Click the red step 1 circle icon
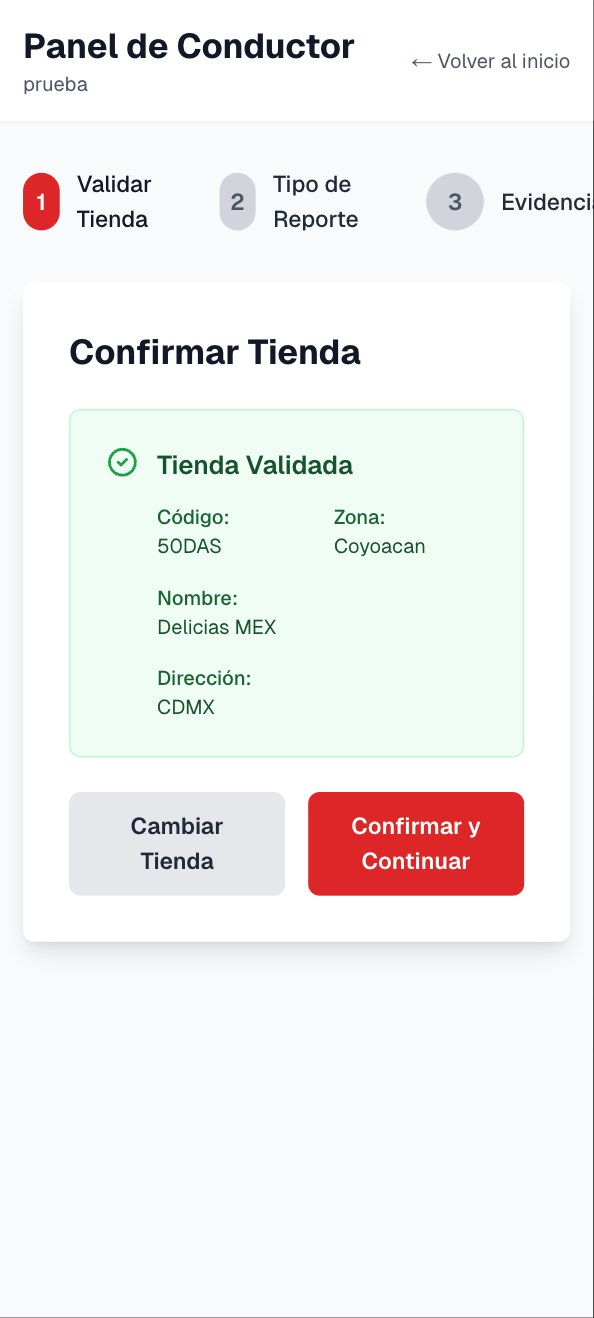The width and height of the screenshot is (594, 1318). (x=40, y=201)
